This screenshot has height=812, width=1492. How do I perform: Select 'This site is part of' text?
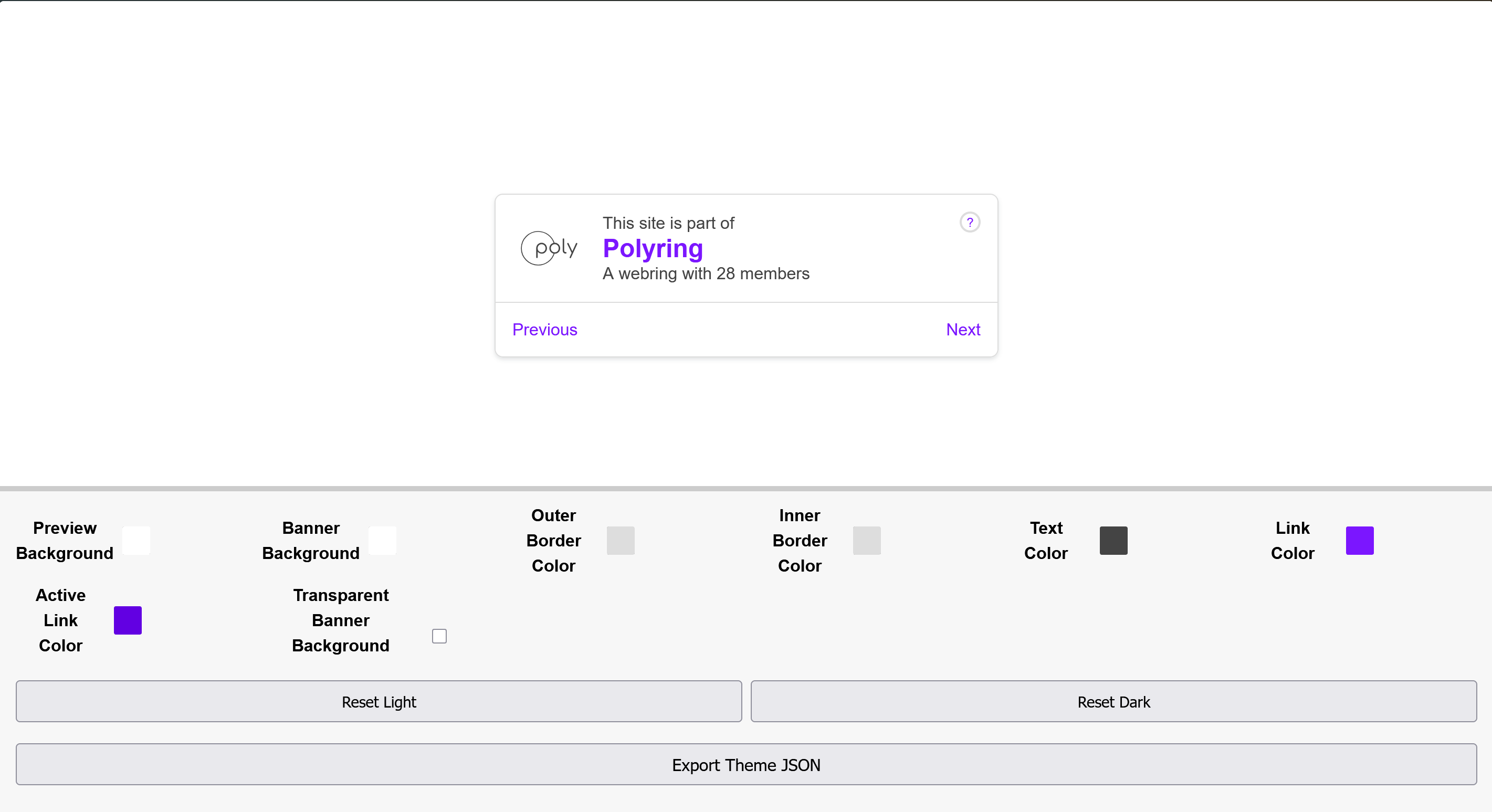[x=668, y=223]
